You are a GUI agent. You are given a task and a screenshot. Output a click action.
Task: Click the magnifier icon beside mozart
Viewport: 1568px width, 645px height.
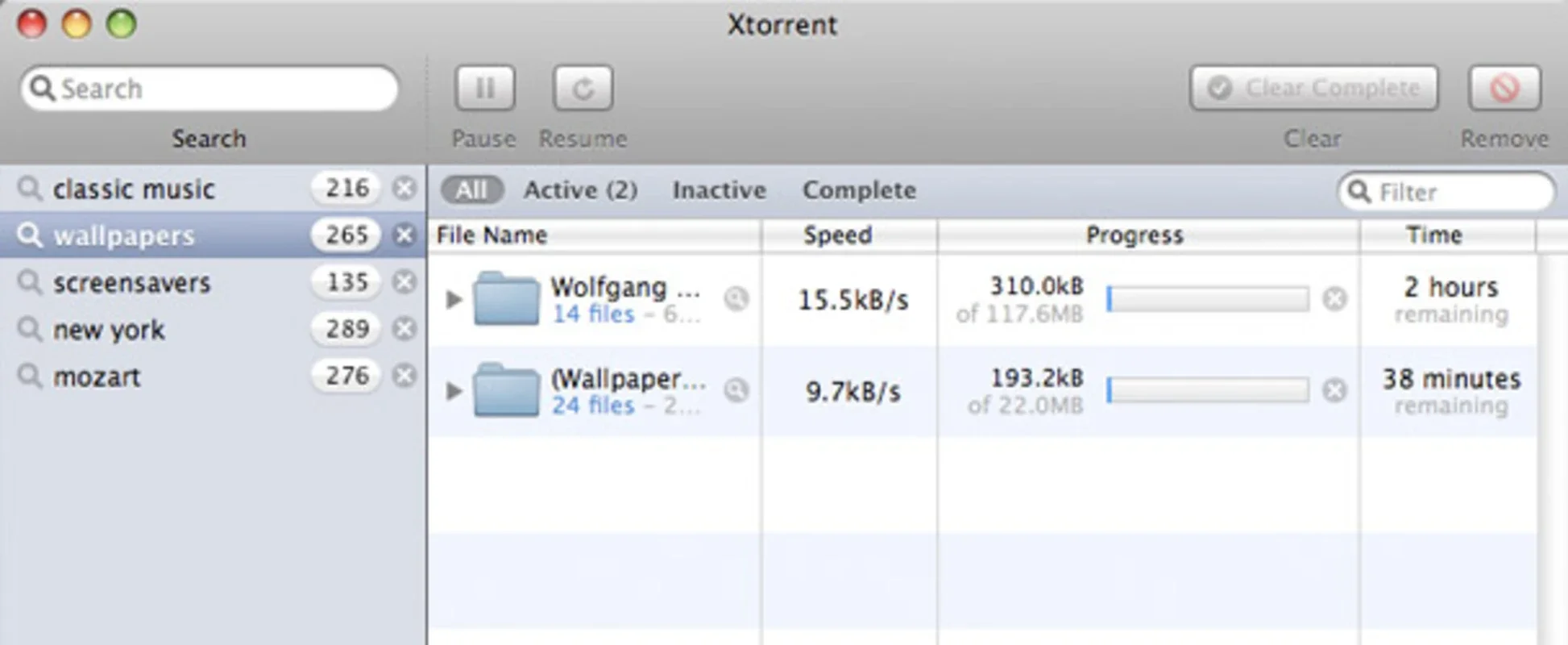tap(30, 377)
